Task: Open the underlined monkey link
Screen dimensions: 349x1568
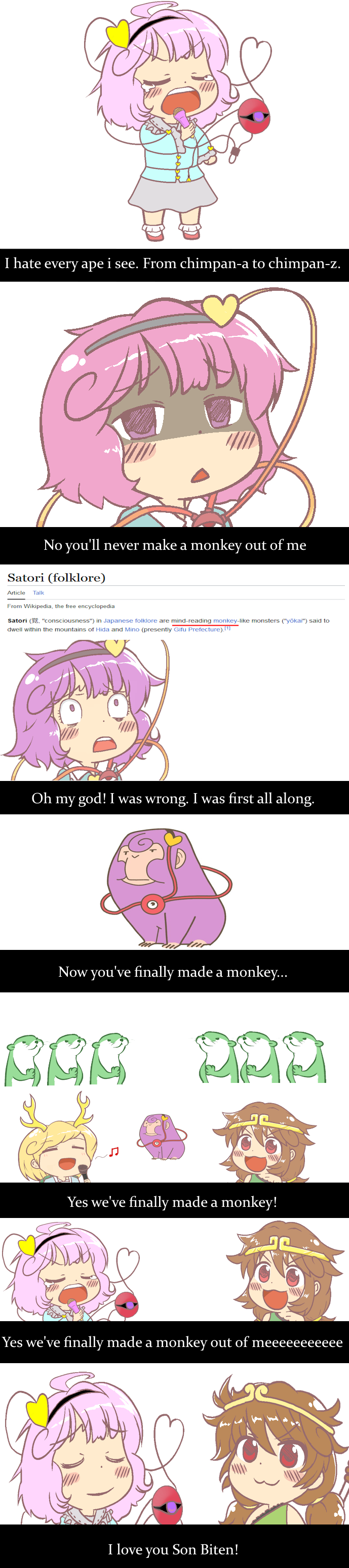Action: 225,620
